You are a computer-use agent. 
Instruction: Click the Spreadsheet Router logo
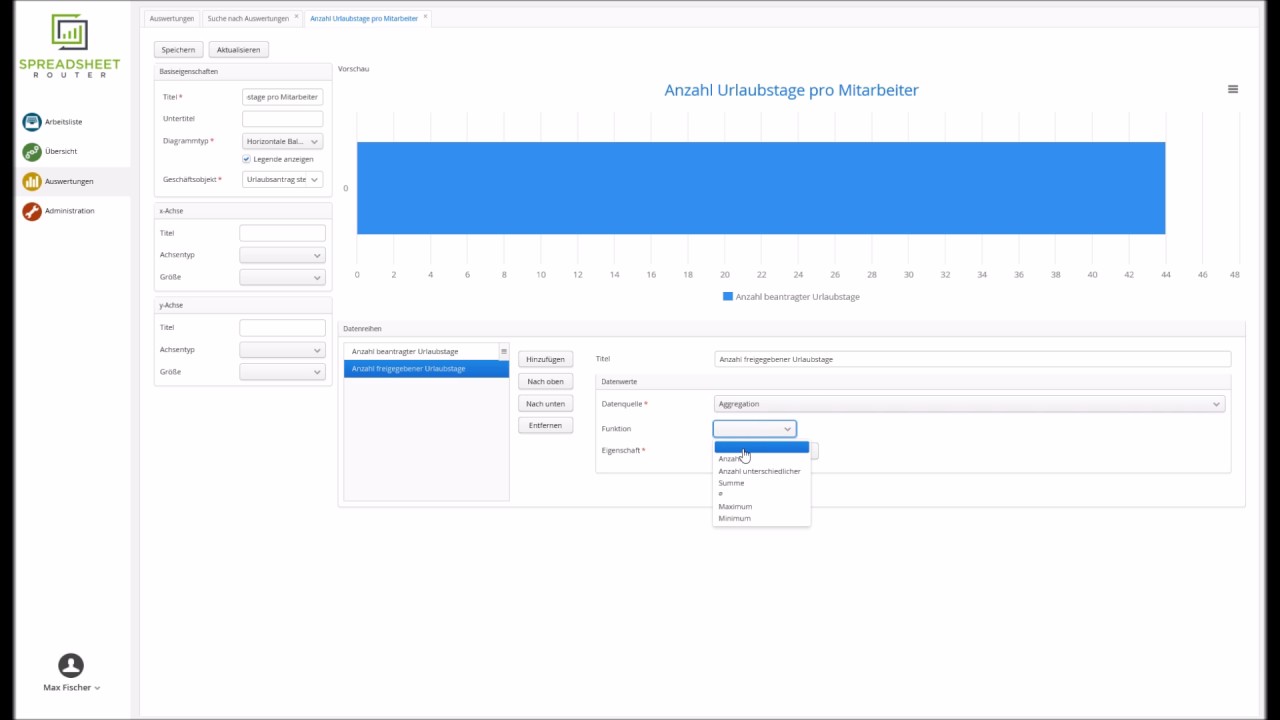(x=69, y=46)
